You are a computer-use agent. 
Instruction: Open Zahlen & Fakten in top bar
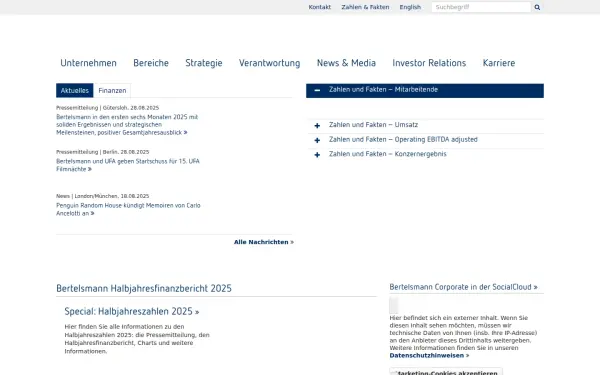[x=365, y=7]
